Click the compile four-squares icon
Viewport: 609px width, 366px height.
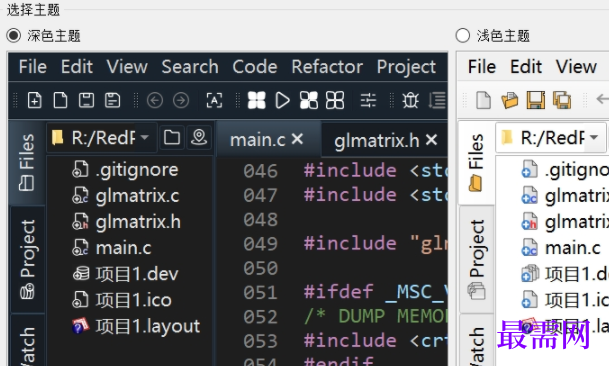[256, 100]
